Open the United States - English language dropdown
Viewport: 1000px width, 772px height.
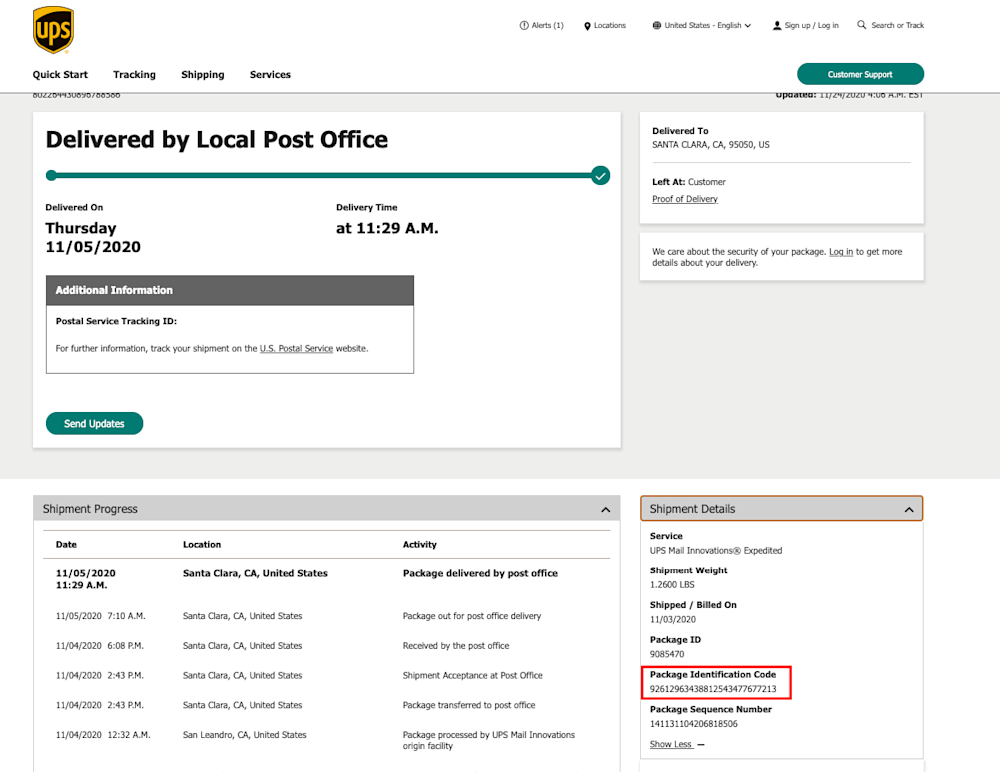click(x=702, y=26)
